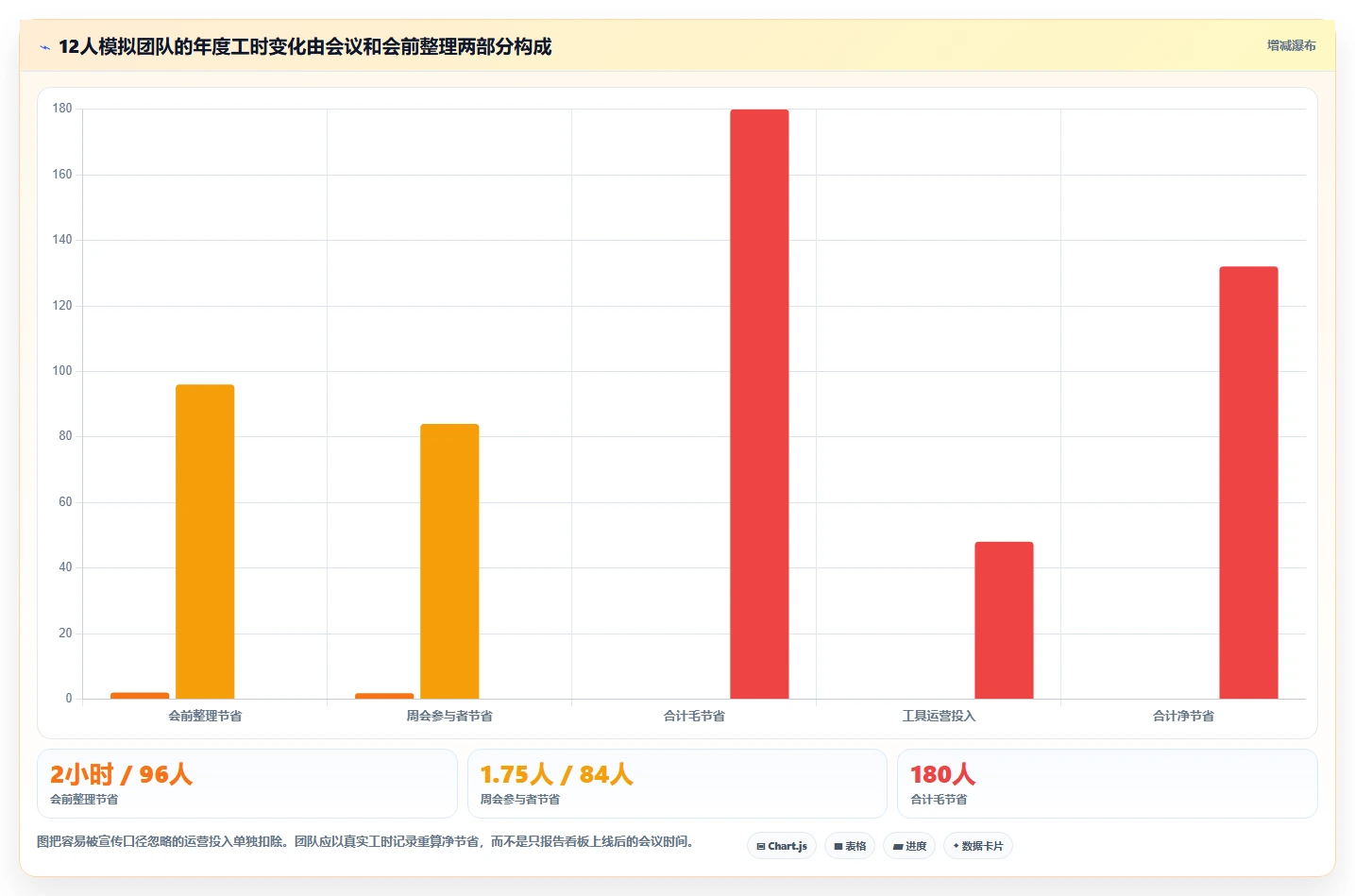The image size is (1355, 896).
Task: Click the x-axis label 合计净节省
Action: click(x=1183, y=716)
